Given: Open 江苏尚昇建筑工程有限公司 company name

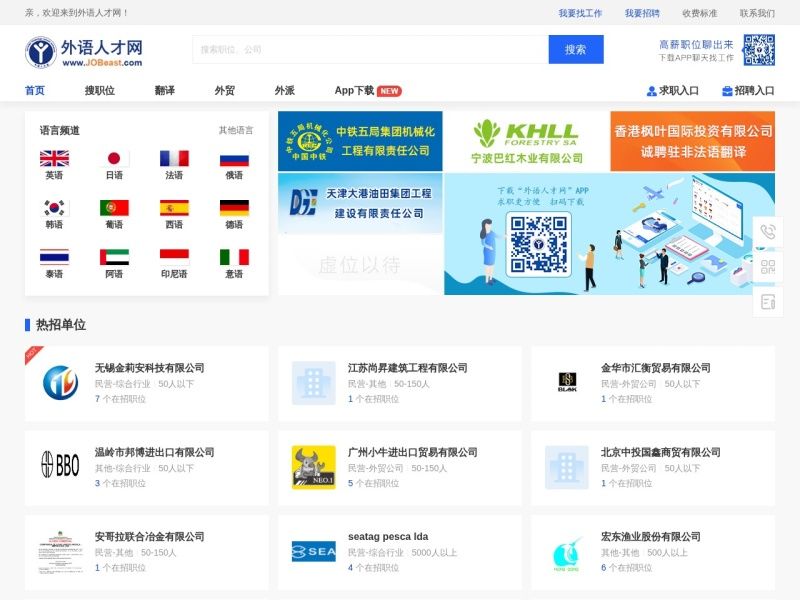Looking at the screenshot, I should tap(408, 368).
